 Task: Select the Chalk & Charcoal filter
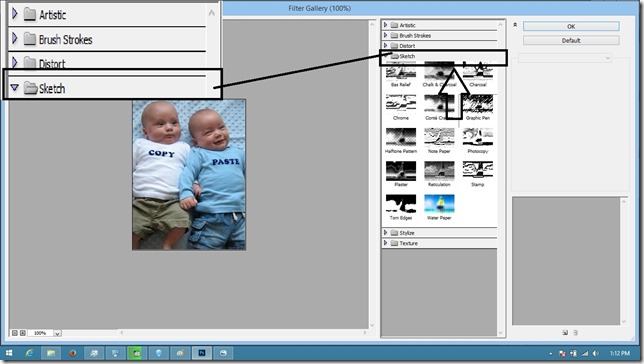pos(439,74)
